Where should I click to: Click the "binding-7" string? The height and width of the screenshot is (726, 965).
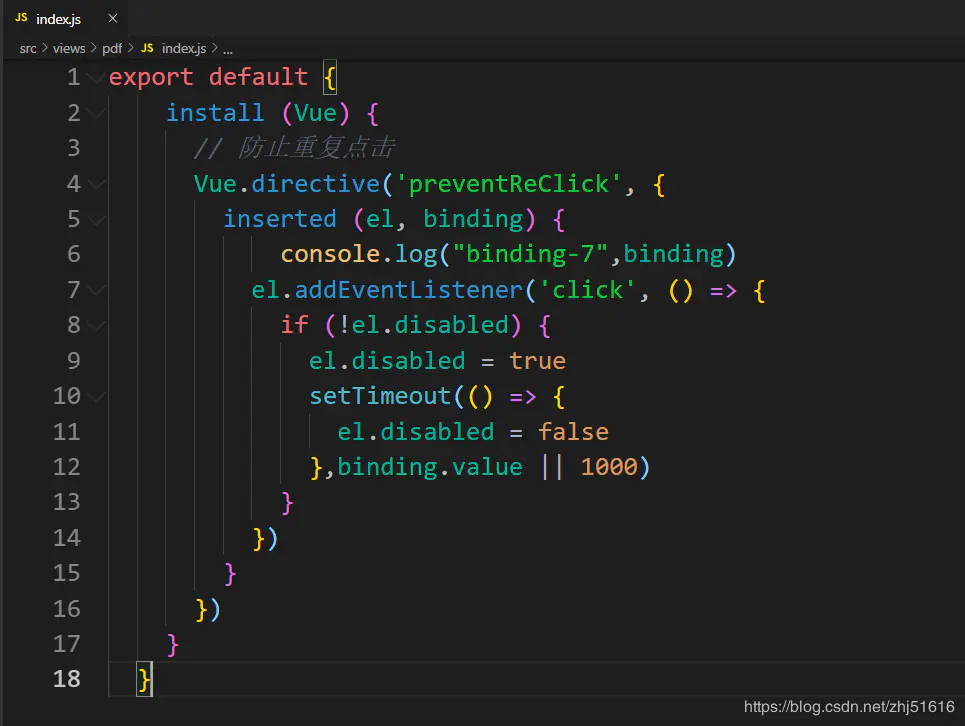click(x=531, y=255)
